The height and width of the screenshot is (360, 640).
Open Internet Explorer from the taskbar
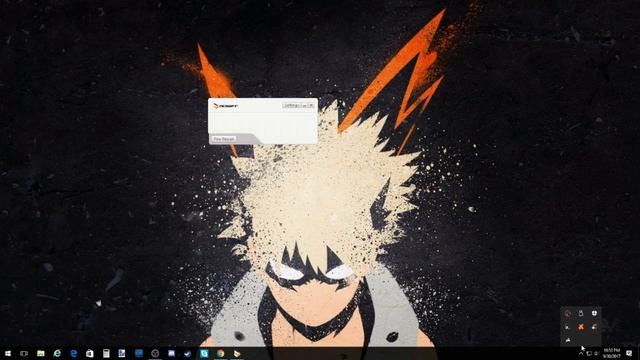coord(57,353)
